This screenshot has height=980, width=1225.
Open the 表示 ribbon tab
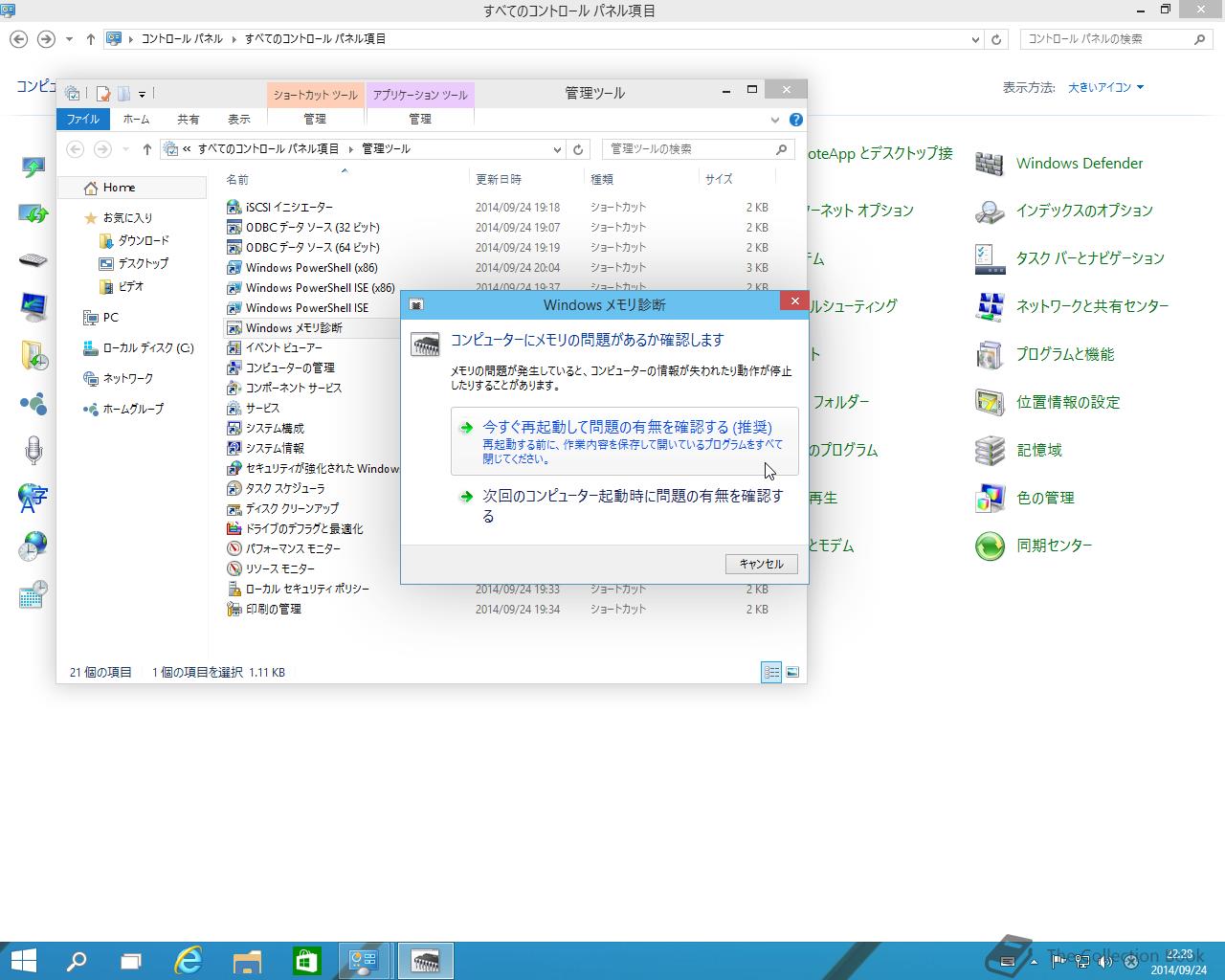click(x=239, y=120)
